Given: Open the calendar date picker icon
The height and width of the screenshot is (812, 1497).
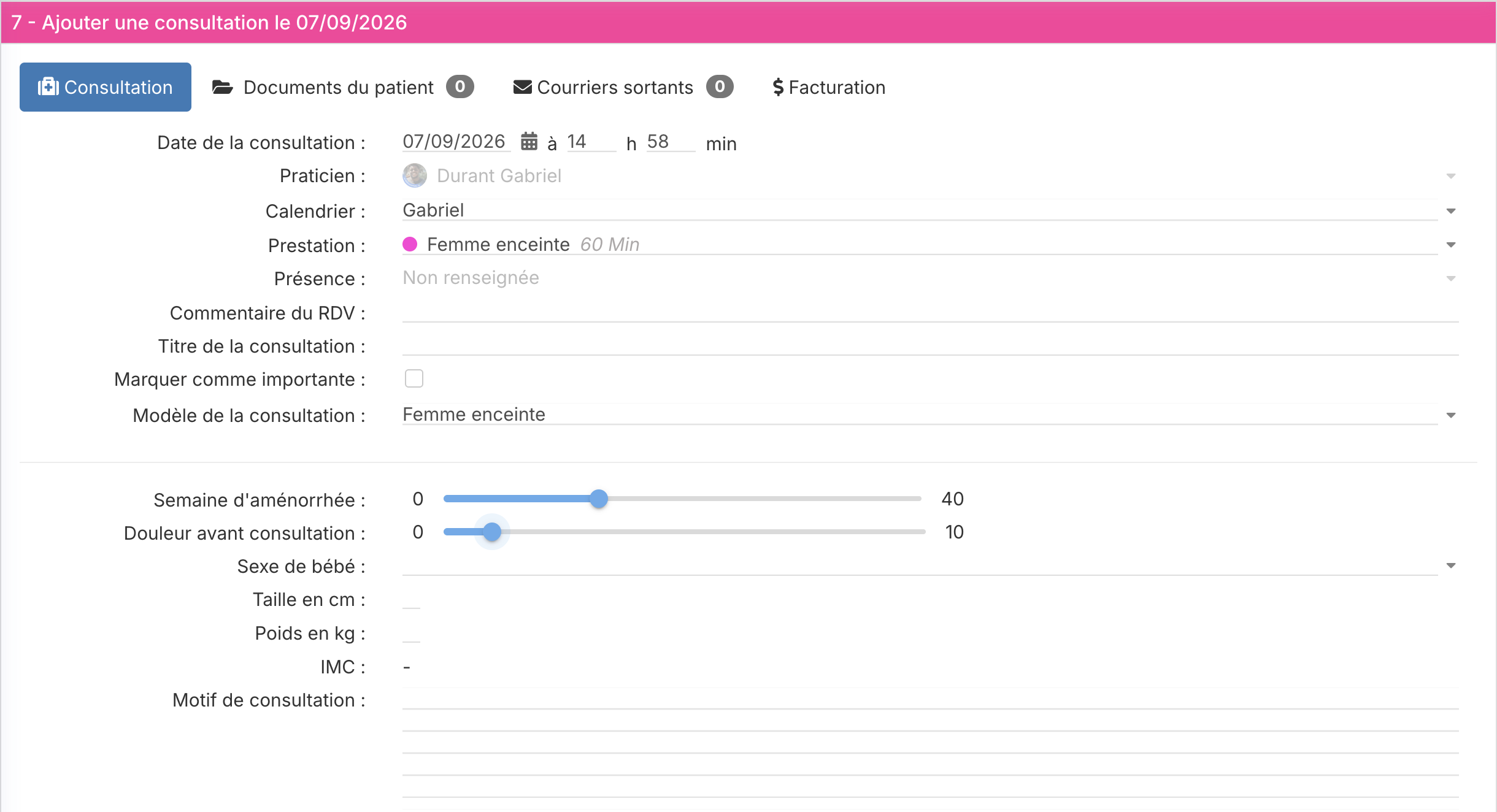Looking at the screenshot, I should (529, 142).
